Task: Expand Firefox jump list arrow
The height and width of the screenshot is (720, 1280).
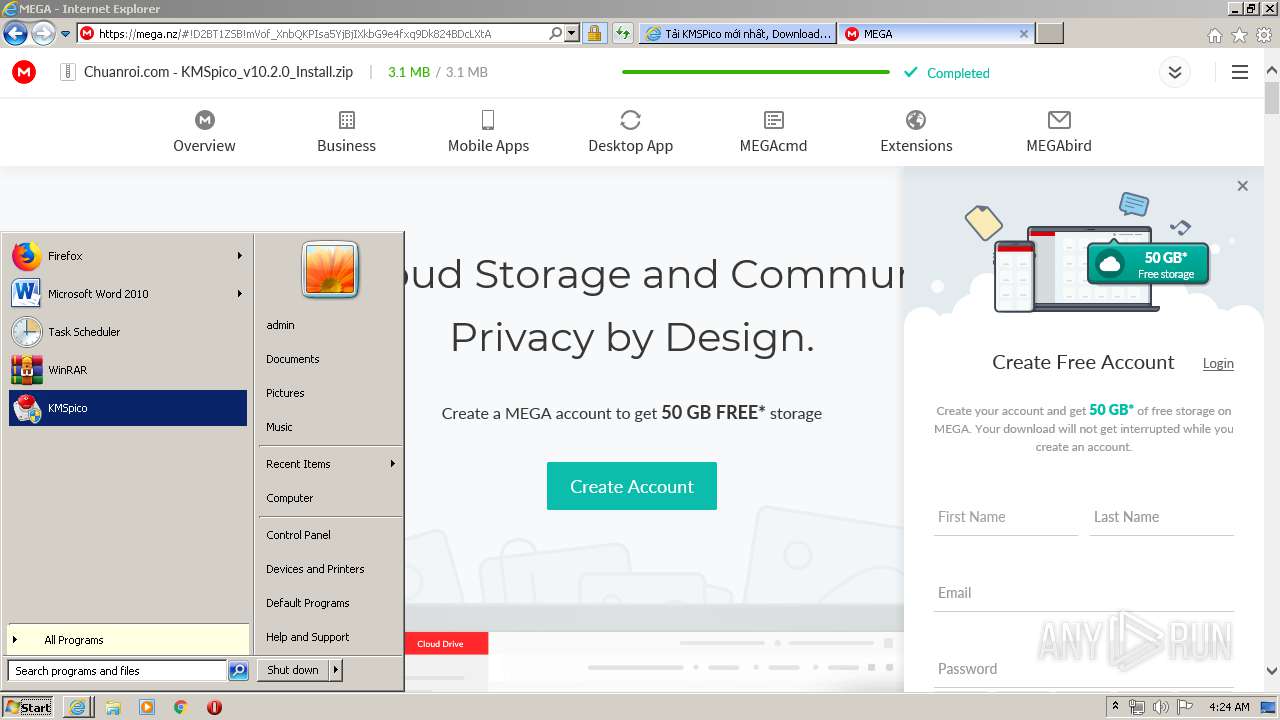Action: point(240,256)
